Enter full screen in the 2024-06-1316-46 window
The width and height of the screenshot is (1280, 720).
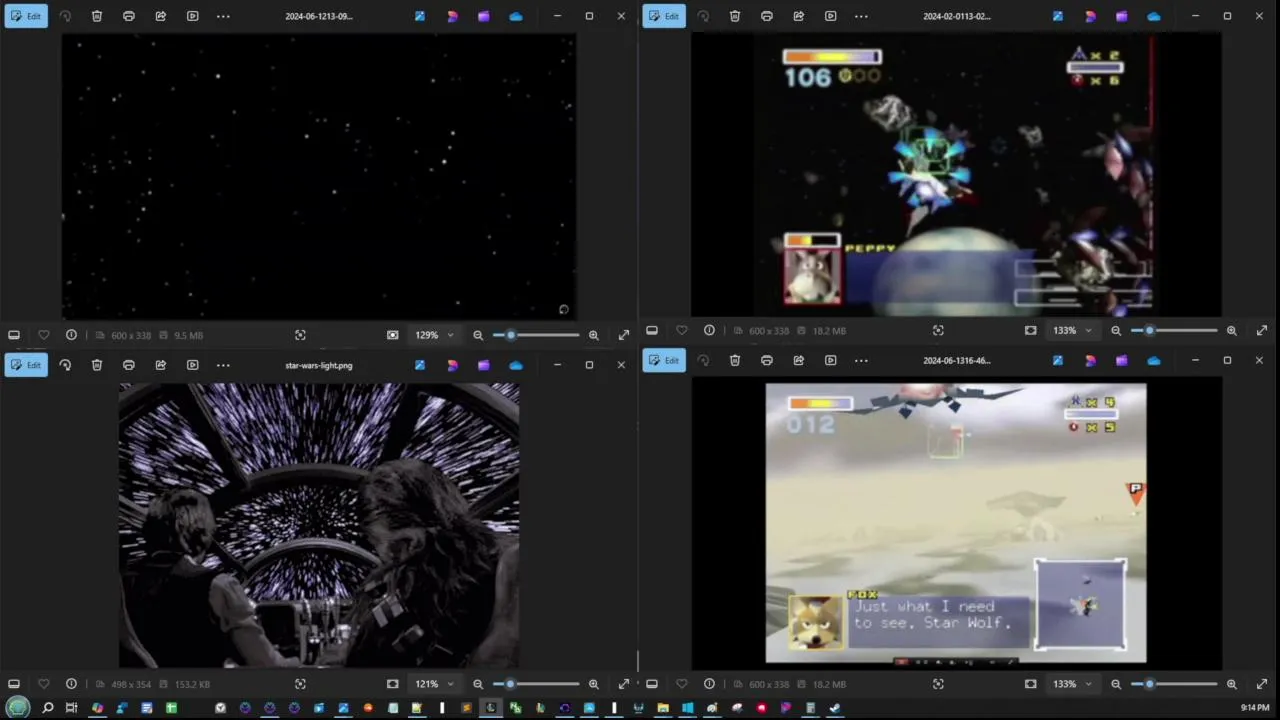pos(1262,684)
